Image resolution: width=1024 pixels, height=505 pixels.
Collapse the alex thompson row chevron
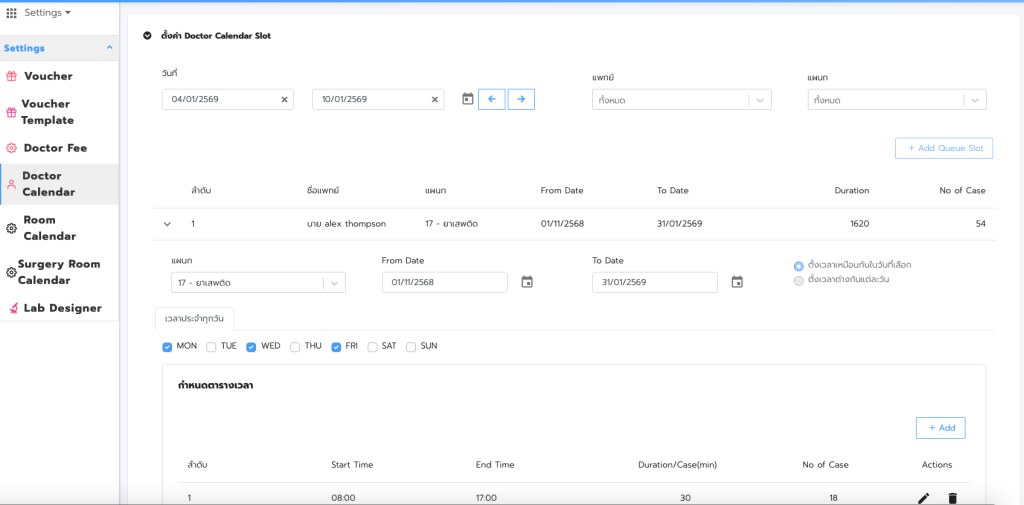point(167,224)
